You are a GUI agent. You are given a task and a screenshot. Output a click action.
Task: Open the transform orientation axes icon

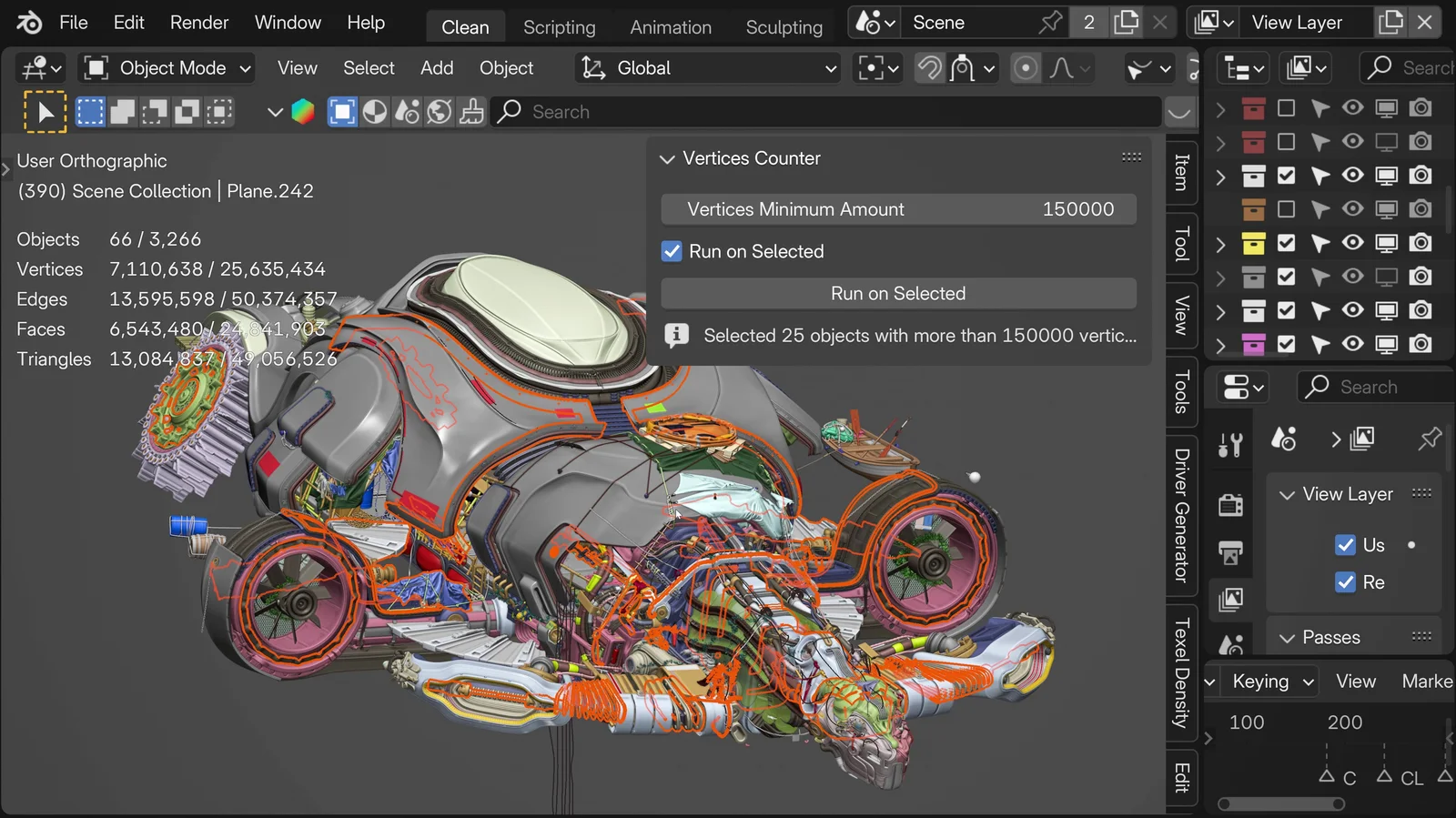click(x=593, y=68)
